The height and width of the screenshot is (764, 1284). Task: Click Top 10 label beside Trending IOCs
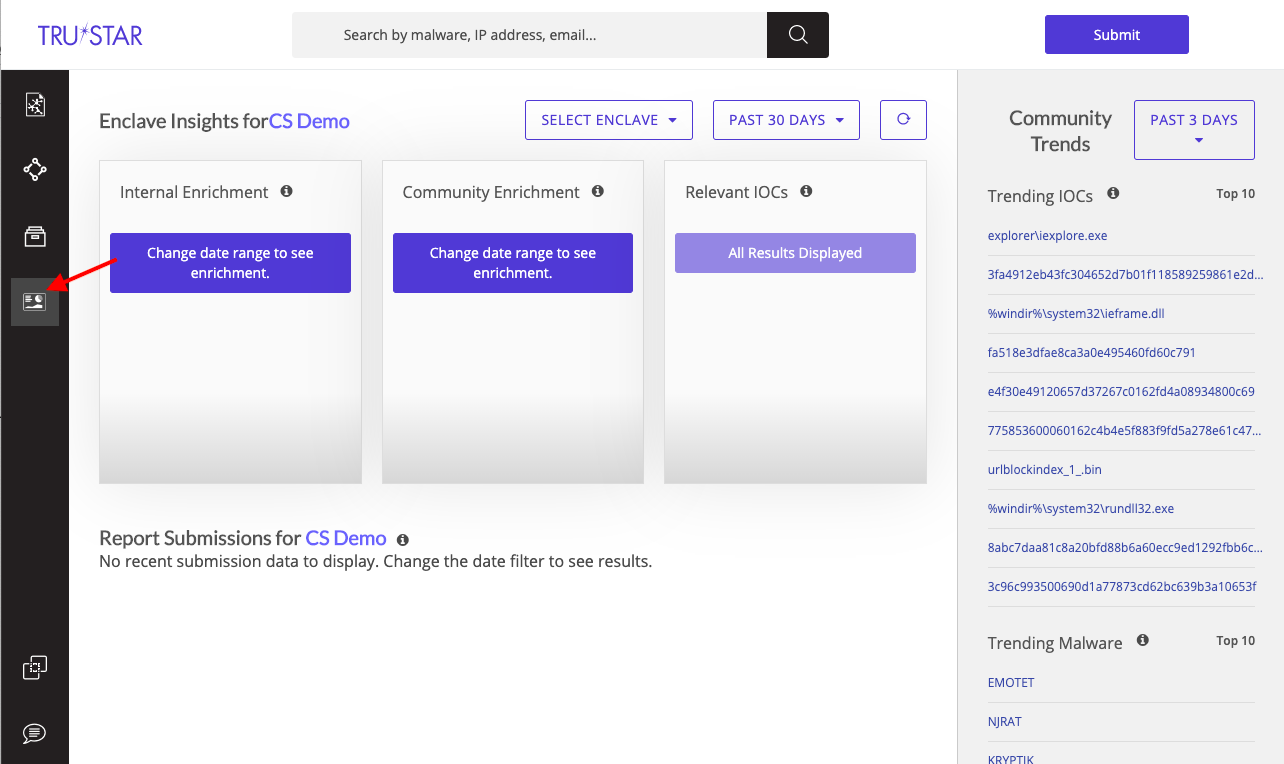pos(1235,194)
